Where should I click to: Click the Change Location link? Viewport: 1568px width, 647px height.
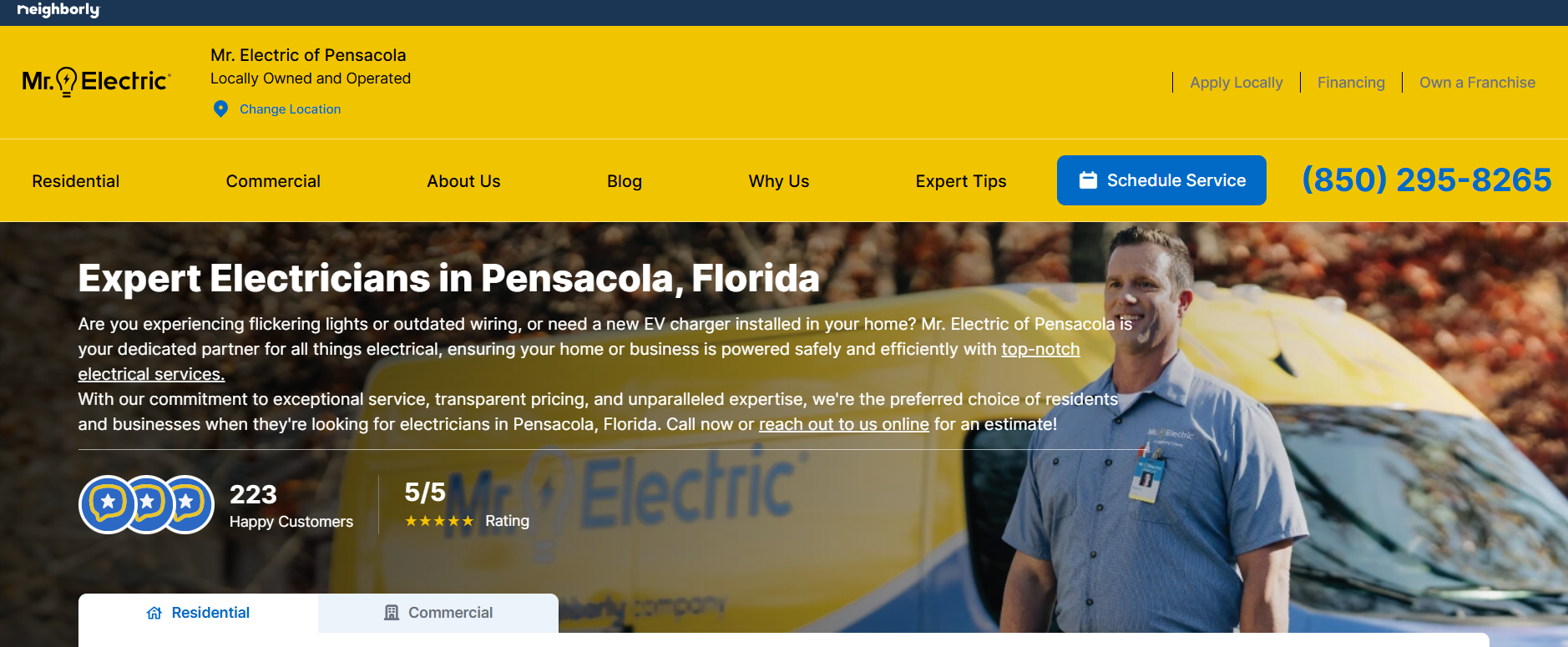(x=290, y=109)
